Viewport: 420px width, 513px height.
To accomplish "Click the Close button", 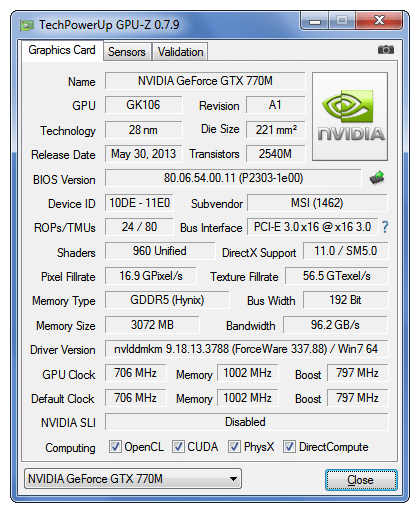I will 361,480.
